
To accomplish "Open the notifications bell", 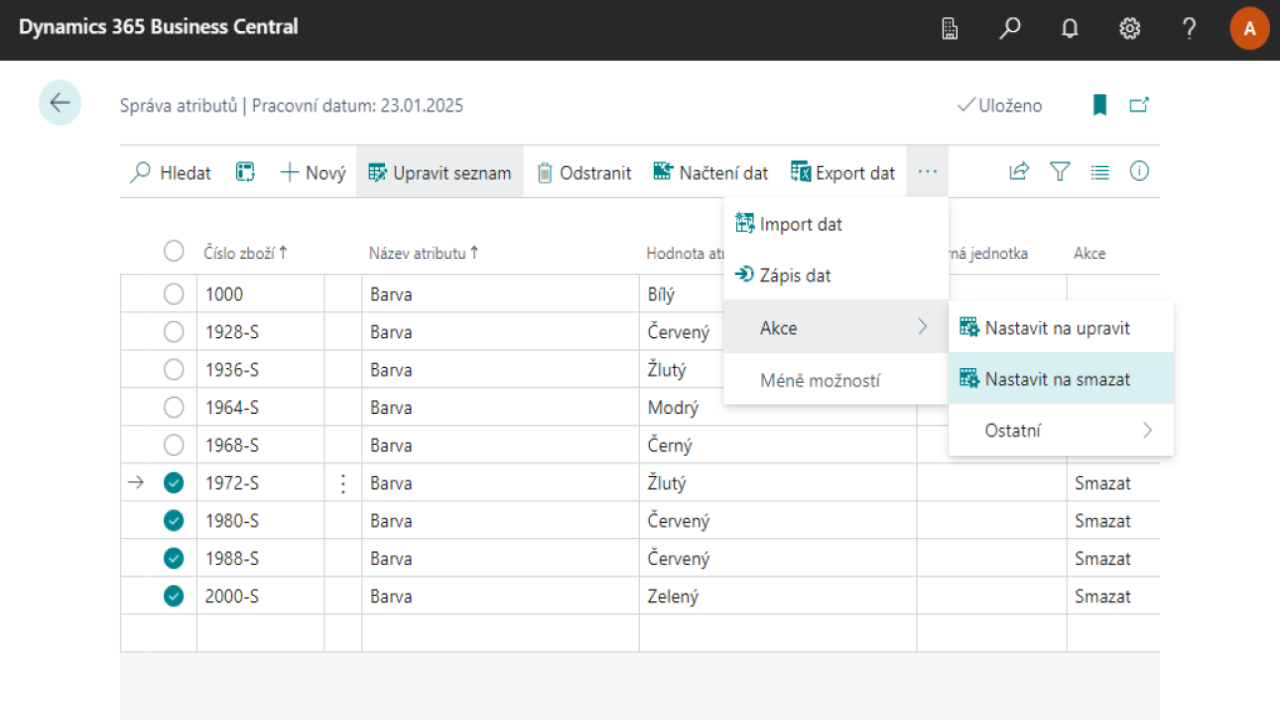I will pos(1070,29).
